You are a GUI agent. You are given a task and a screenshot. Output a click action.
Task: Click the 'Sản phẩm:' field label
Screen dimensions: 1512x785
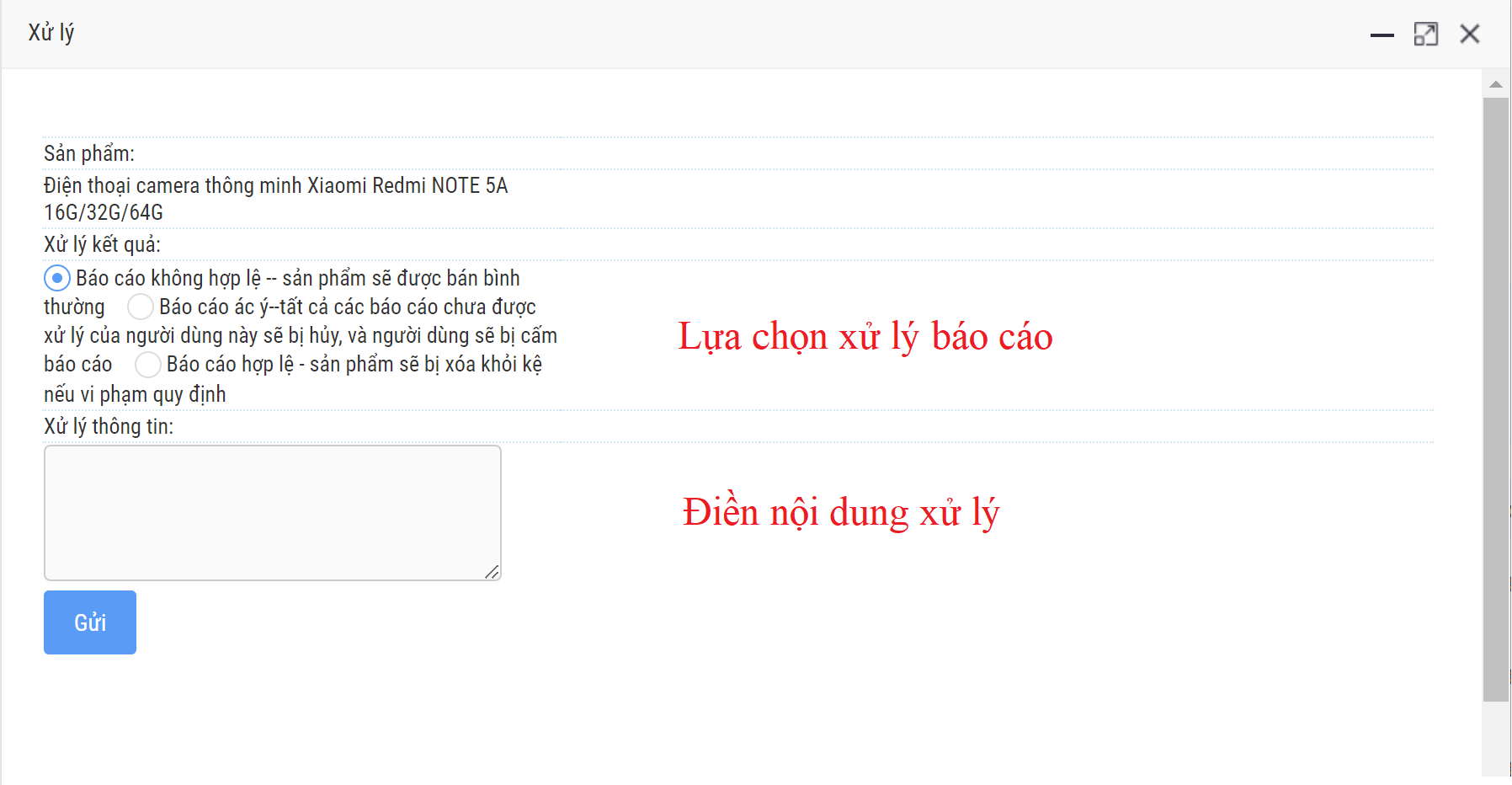(89, 153)
